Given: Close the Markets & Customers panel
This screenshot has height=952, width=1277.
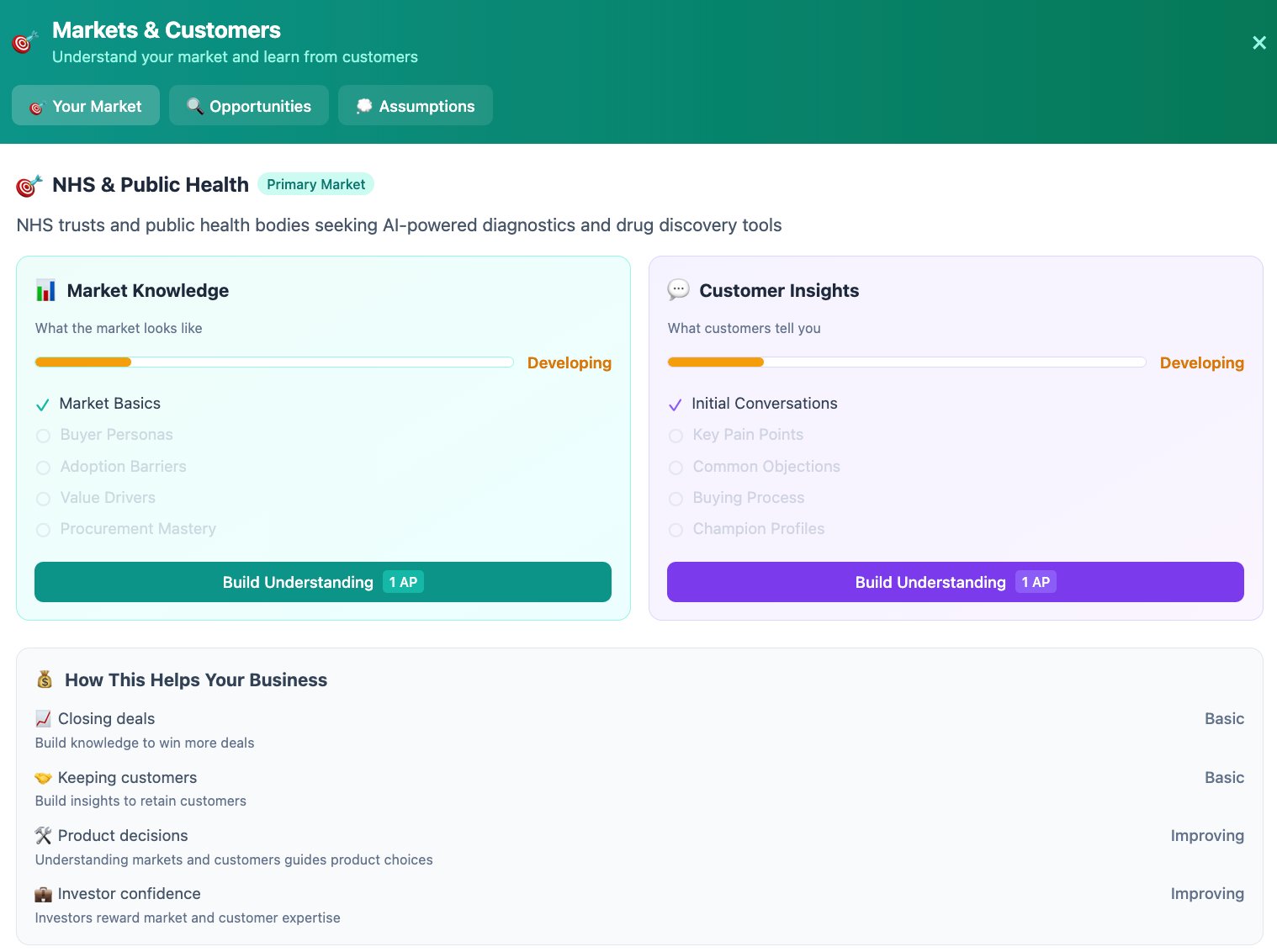Looking at the screenshot, I should (1258, 43).
